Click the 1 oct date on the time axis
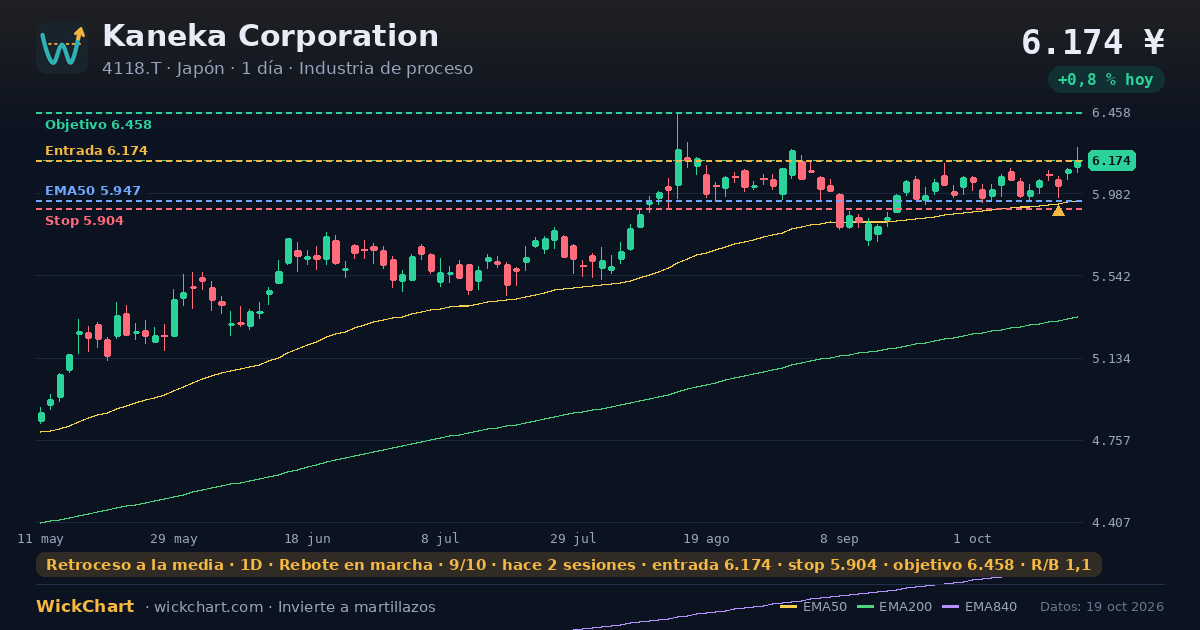This screenshot has height=630, width=1200. 972,538
